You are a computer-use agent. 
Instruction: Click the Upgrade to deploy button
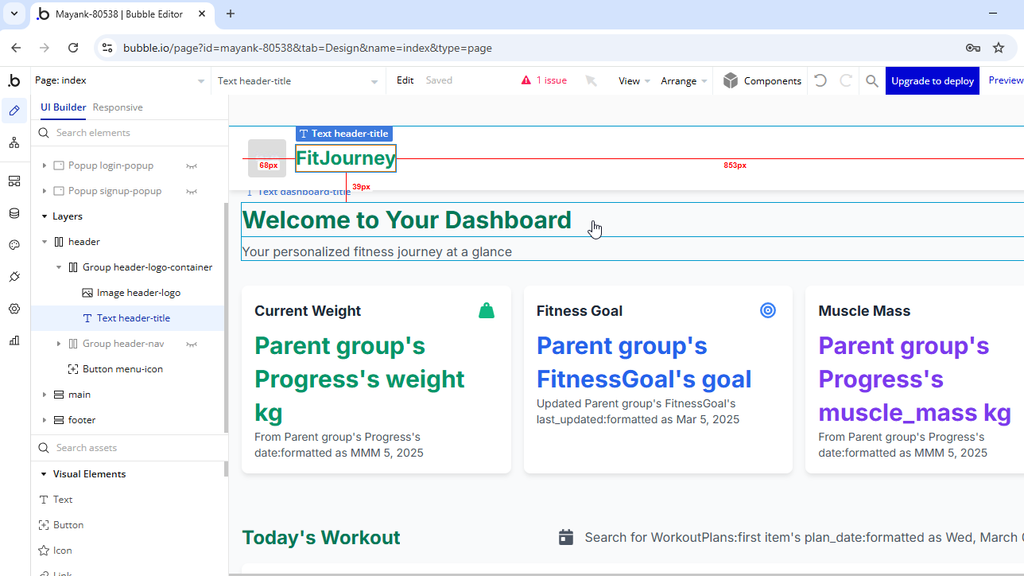pos(933,81)
